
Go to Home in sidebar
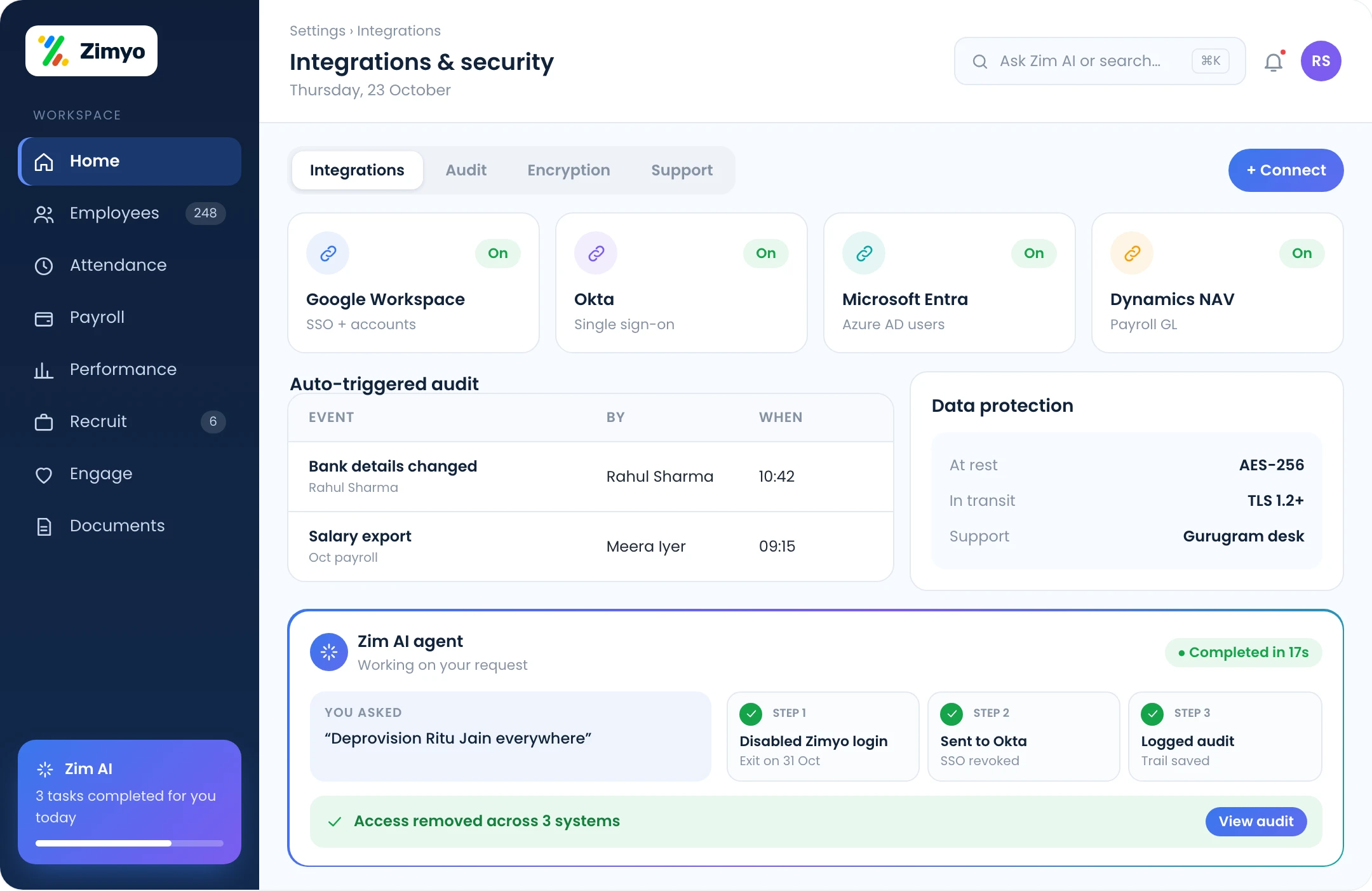coord(130,161)
